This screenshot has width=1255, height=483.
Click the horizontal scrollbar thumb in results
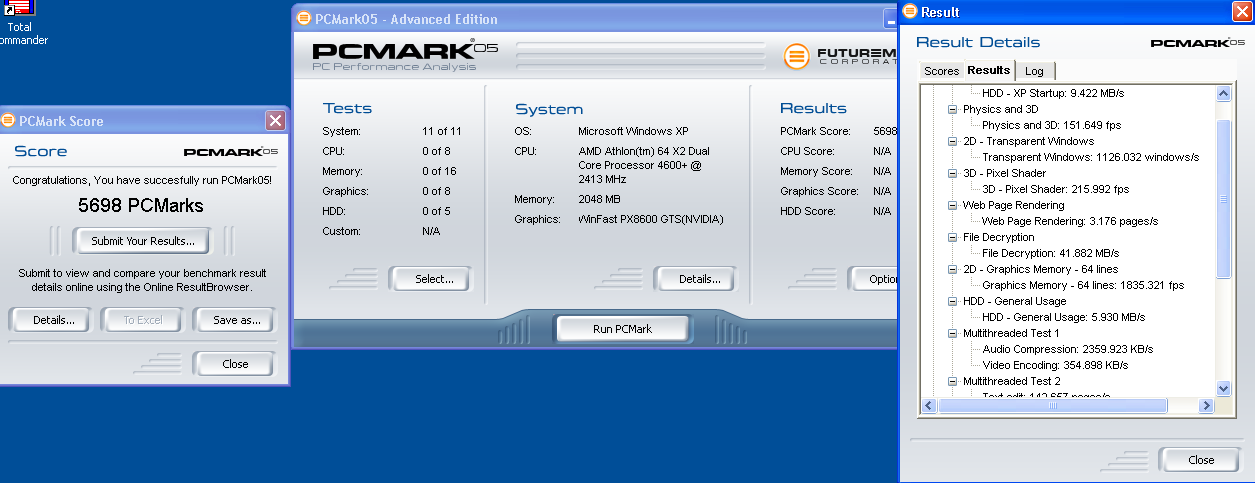(x=1051, y=405)
